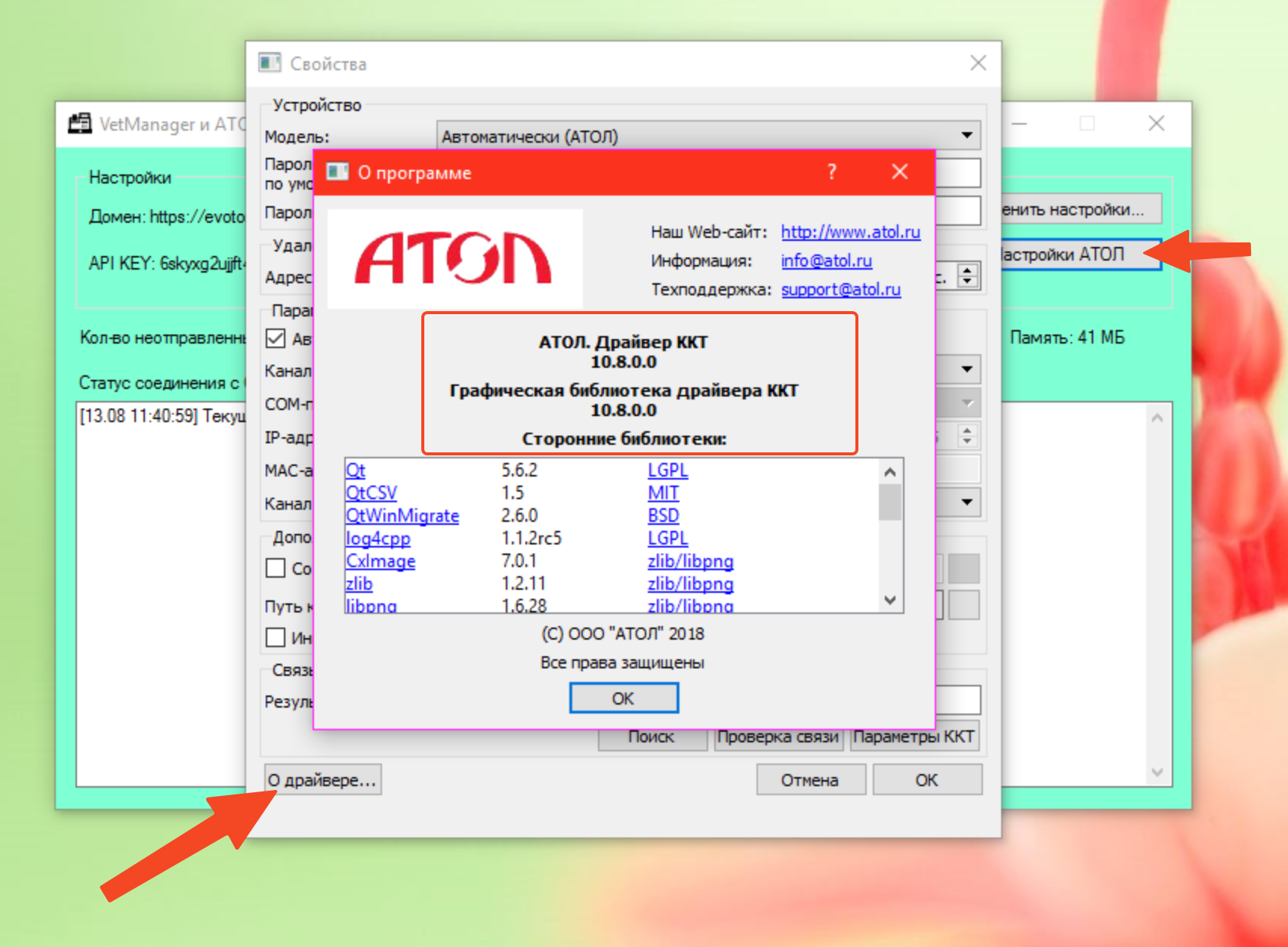Click the MIT license link
This screenshot has height=947, width=1288.
coord(664,493)
